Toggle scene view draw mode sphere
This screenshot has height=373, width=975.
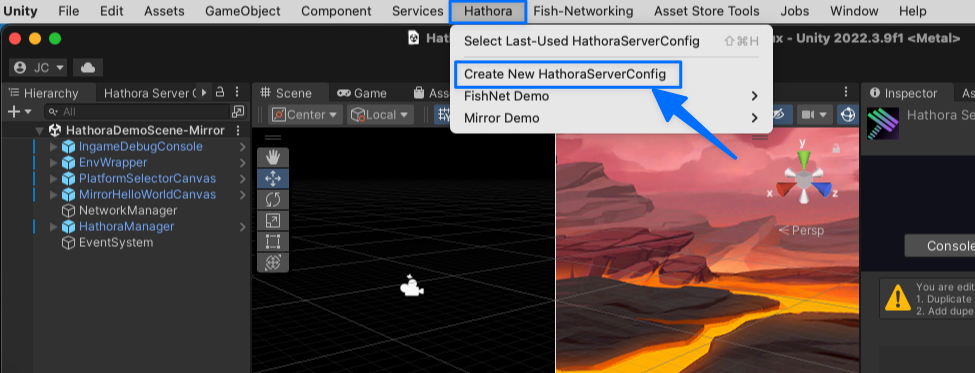click(x=847, y=114)
